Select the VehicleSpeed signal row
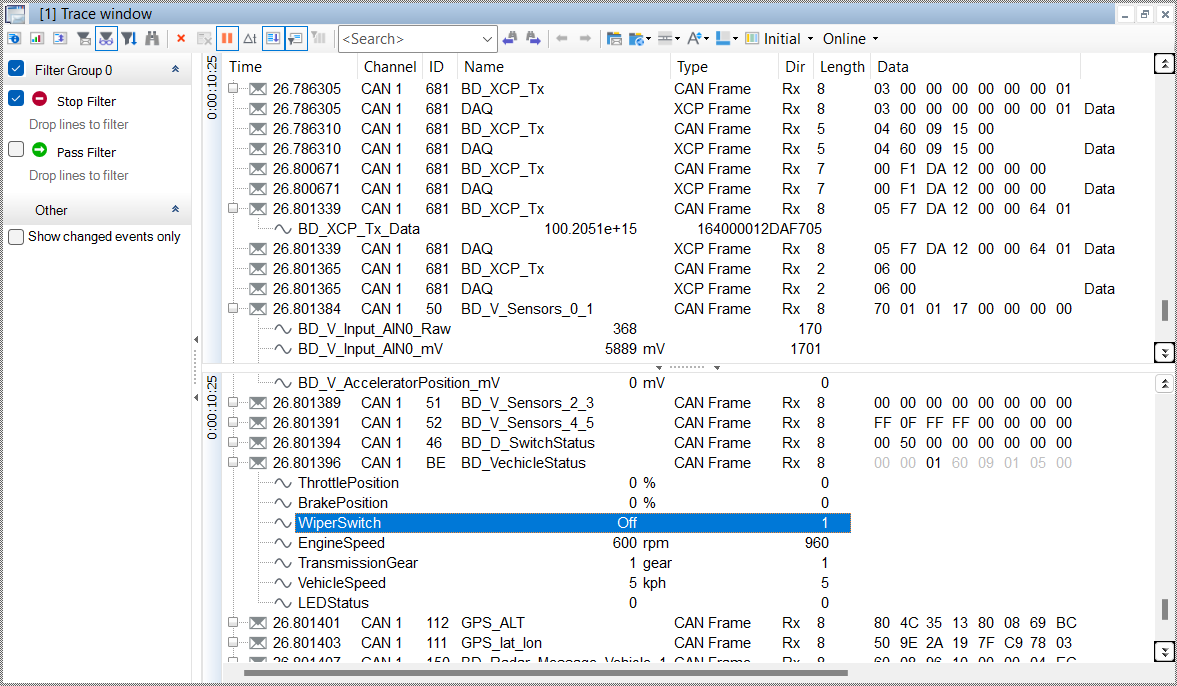This screenshot has width=1177, height=686. click(x=572, y=583)
